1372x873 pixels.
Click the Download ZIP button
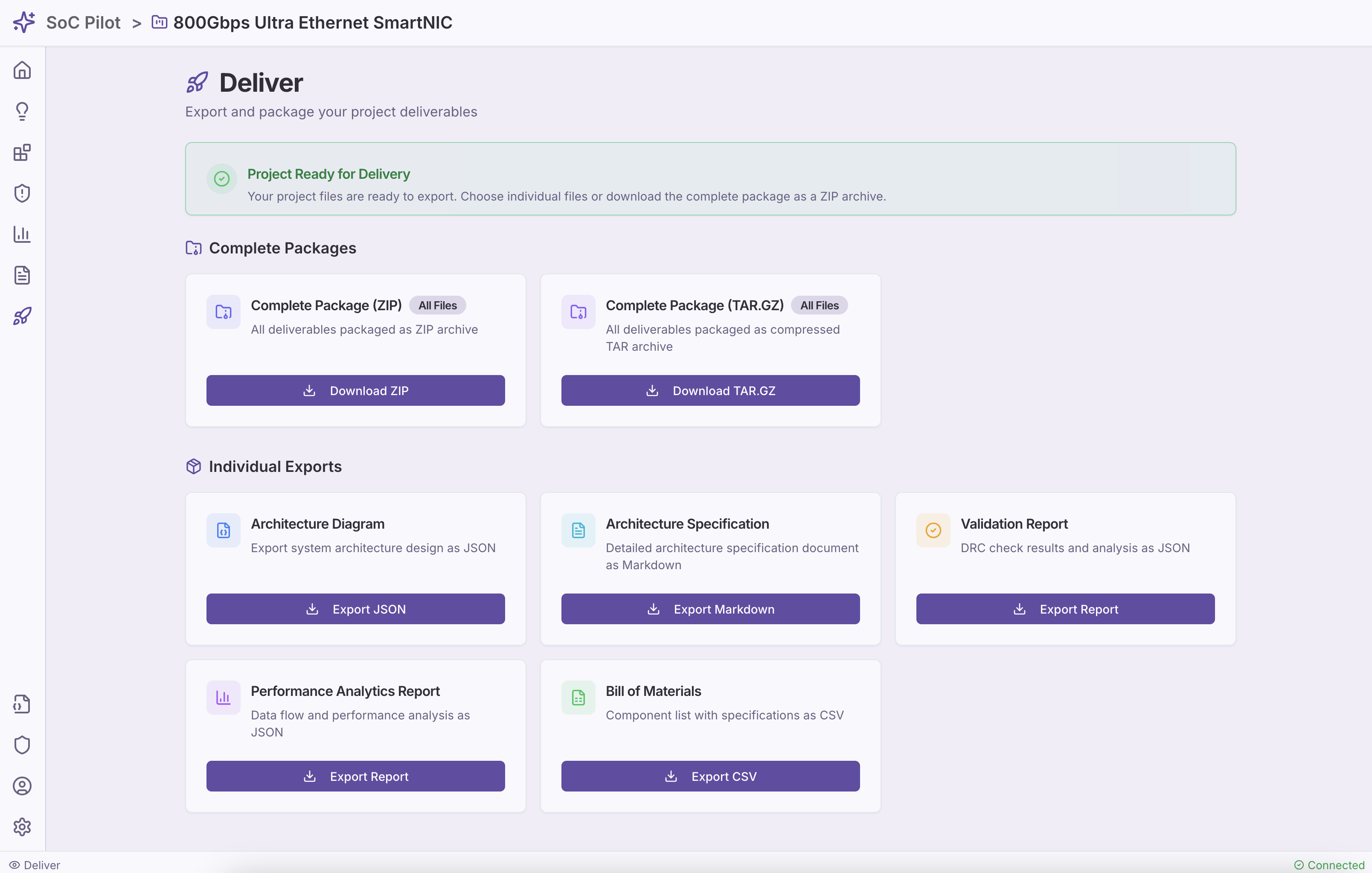pos(355,390)
